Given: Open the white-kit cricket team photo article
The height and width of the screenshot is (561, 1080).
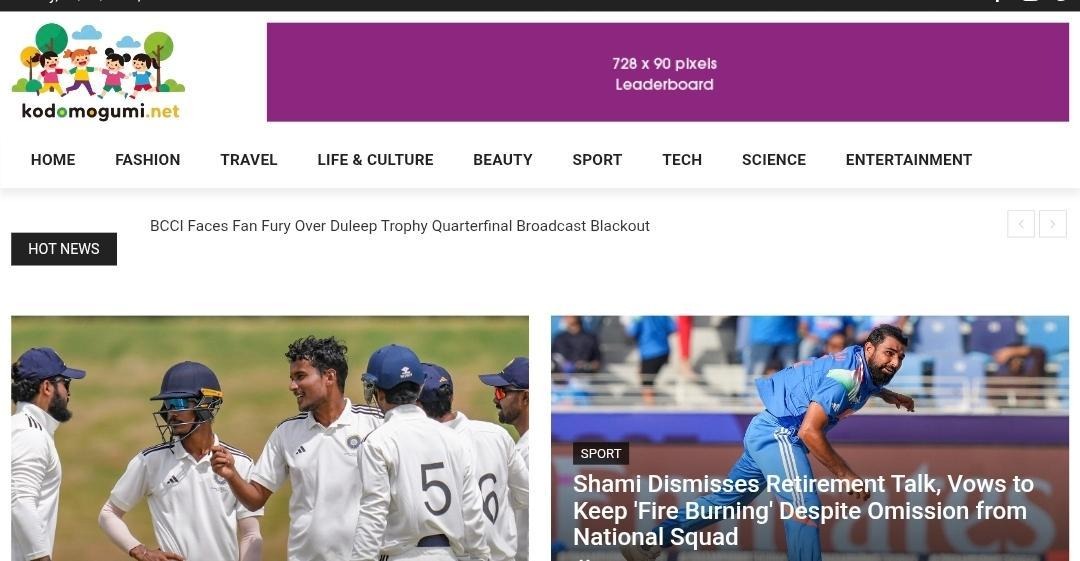Looking at the screenshot, I should [270, 438].
